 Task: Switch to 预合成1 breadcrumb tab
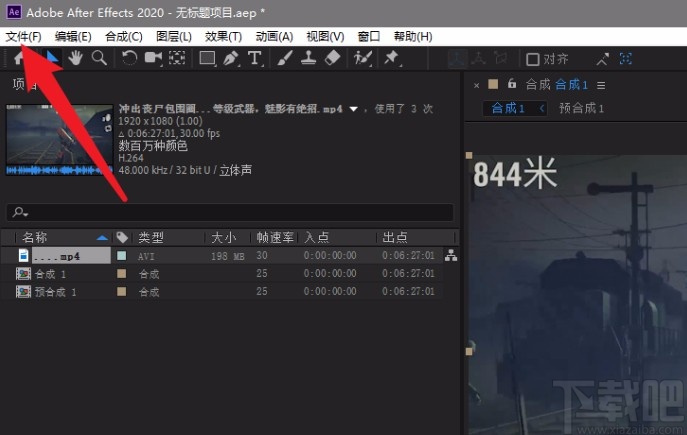point(581,108)
